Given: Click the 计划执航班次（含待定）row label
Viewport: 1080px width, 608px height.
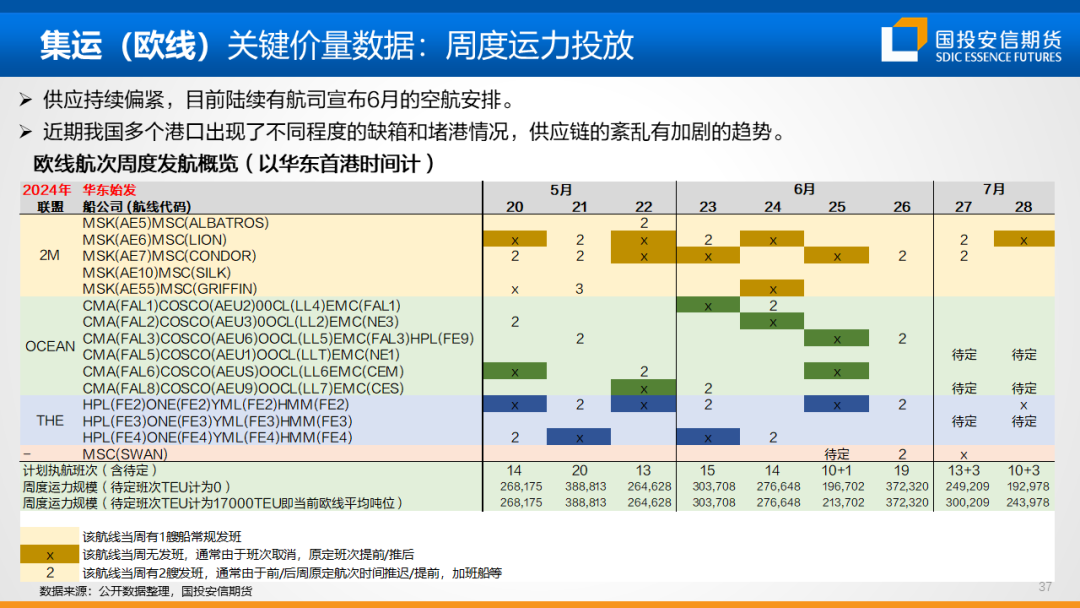Looking at the screenshot, I should 90,470.
